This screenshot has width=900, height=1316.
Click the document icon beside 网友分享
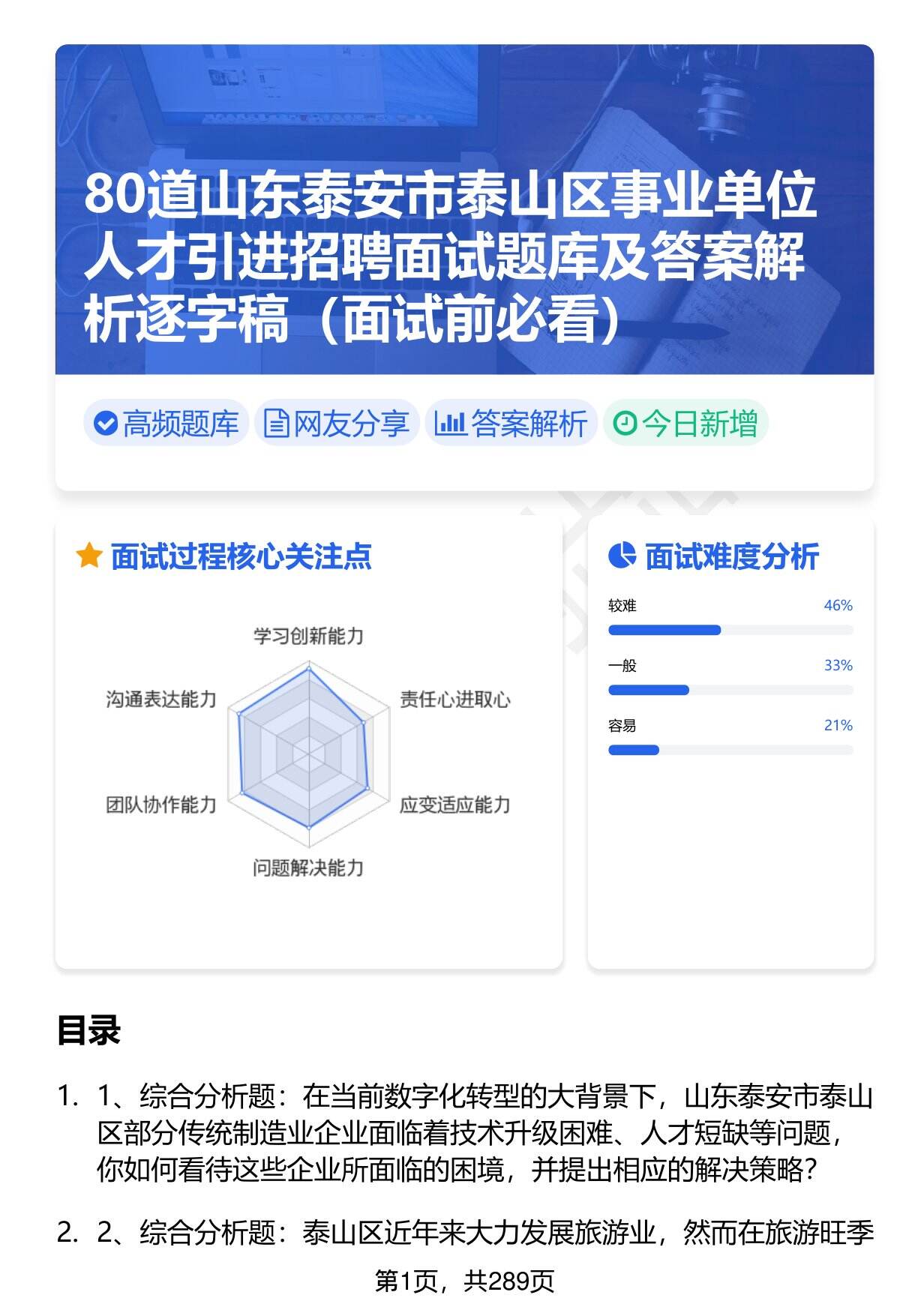(x=276, y=424)
